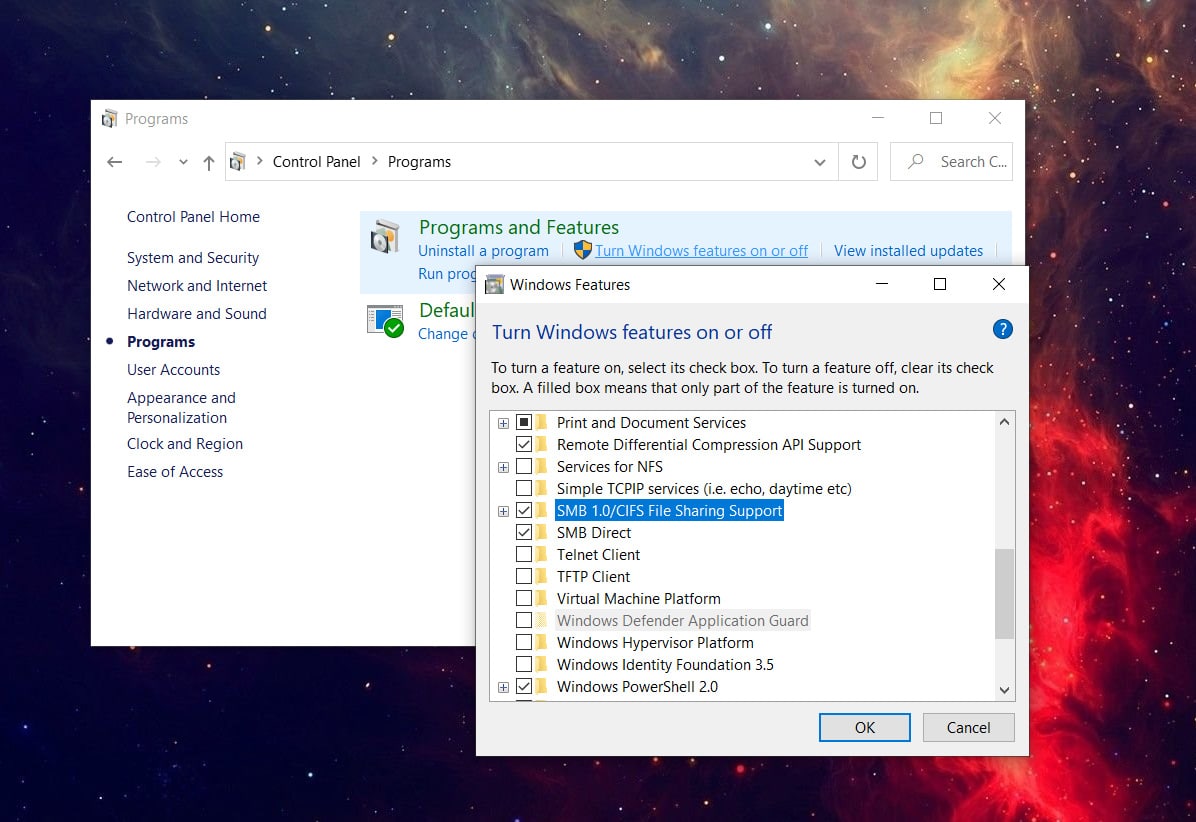Open Appearance and Personalization category
The height and width of the screenshot is (822, 1196).
182,408
